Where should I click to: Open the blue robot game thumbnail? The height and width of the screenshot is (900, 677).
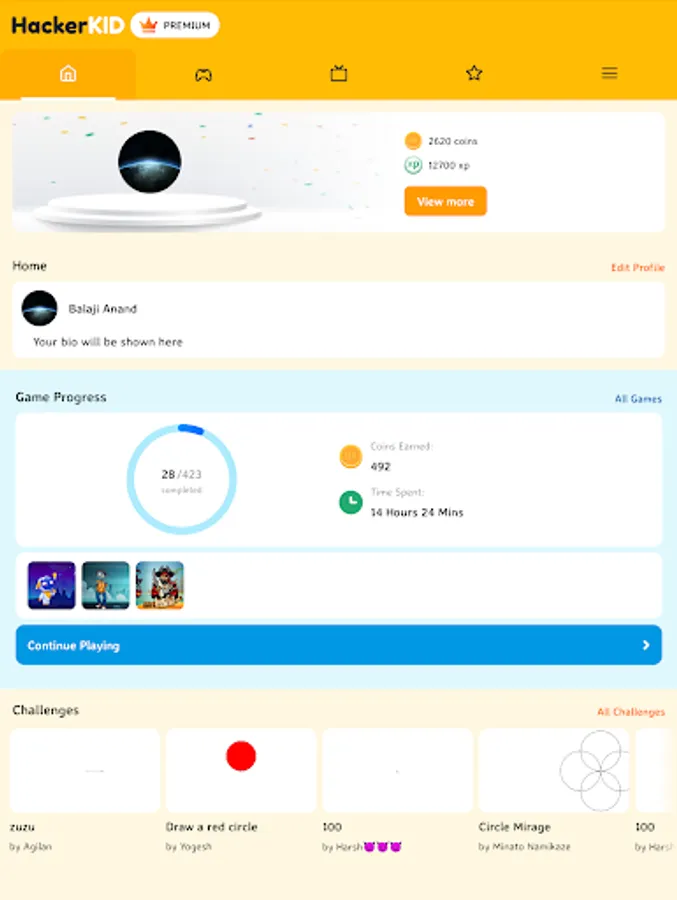point(52,585)
